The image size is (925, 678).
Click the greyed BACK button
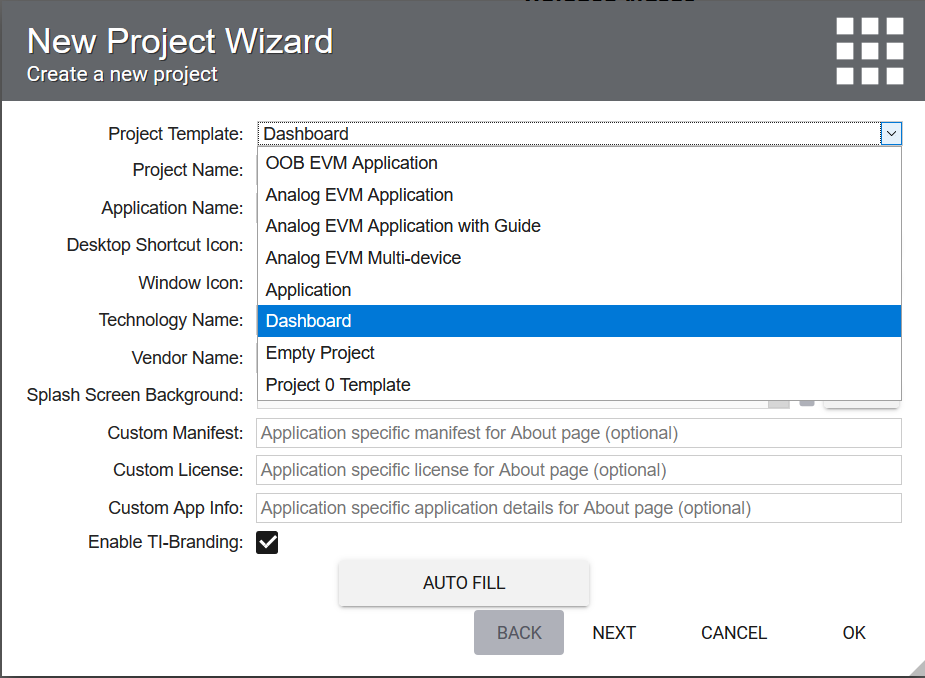coord(519,633)
